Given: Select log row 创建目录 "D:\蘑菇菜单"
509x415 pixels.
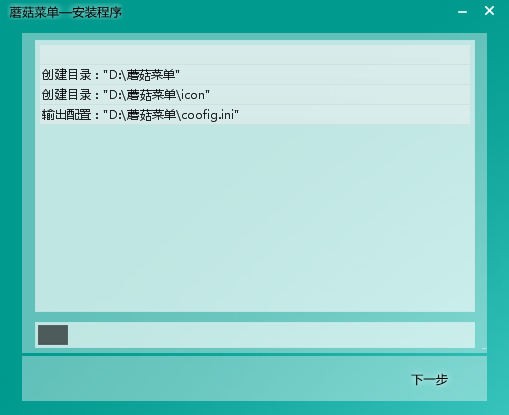Looking at the screenshot, I should (x=255, y=75).
